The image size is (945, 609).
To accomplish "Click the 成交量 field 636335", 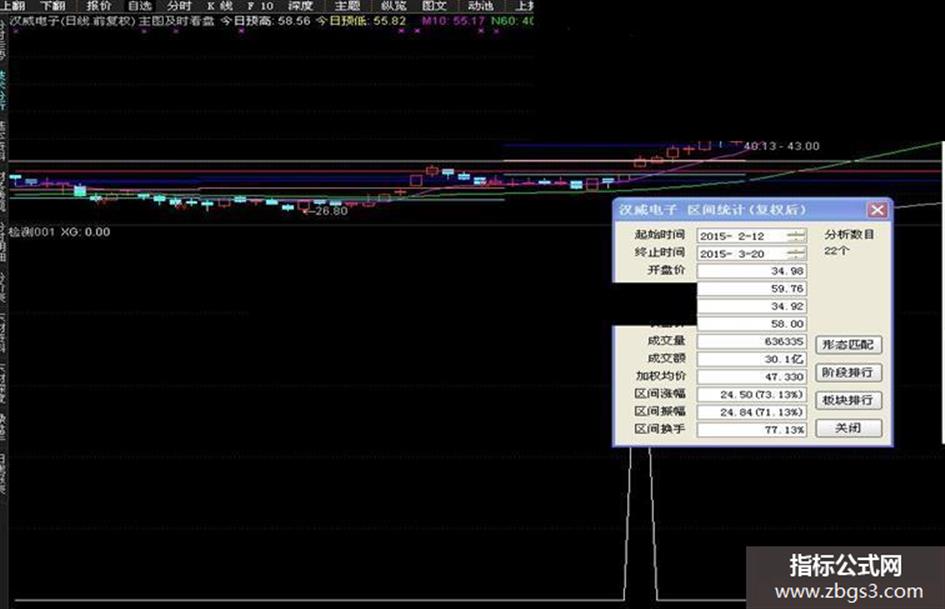I will click(752, 341).
